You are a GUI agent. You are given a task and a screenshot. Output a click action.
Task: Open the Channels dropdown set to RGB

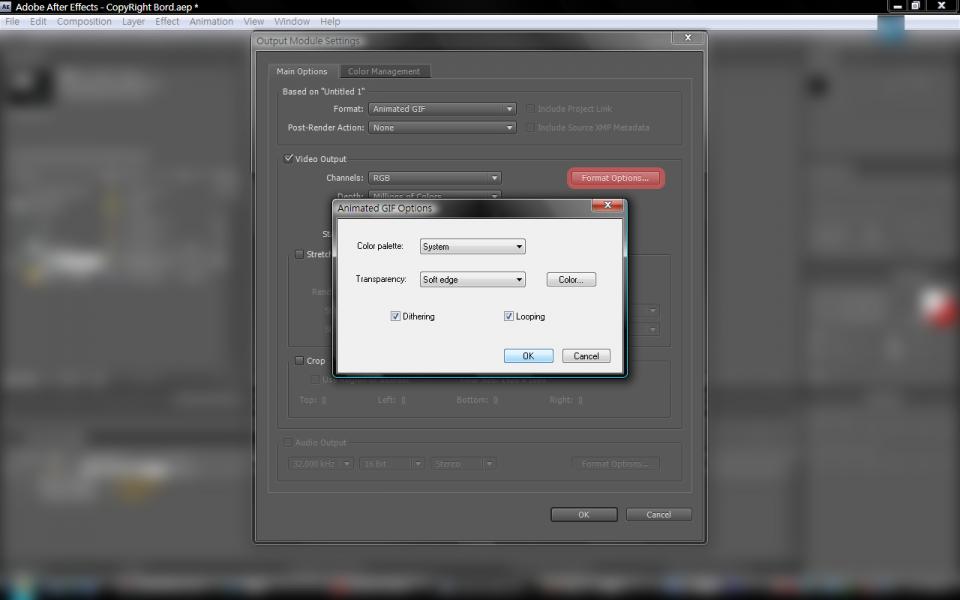point(434,177)
